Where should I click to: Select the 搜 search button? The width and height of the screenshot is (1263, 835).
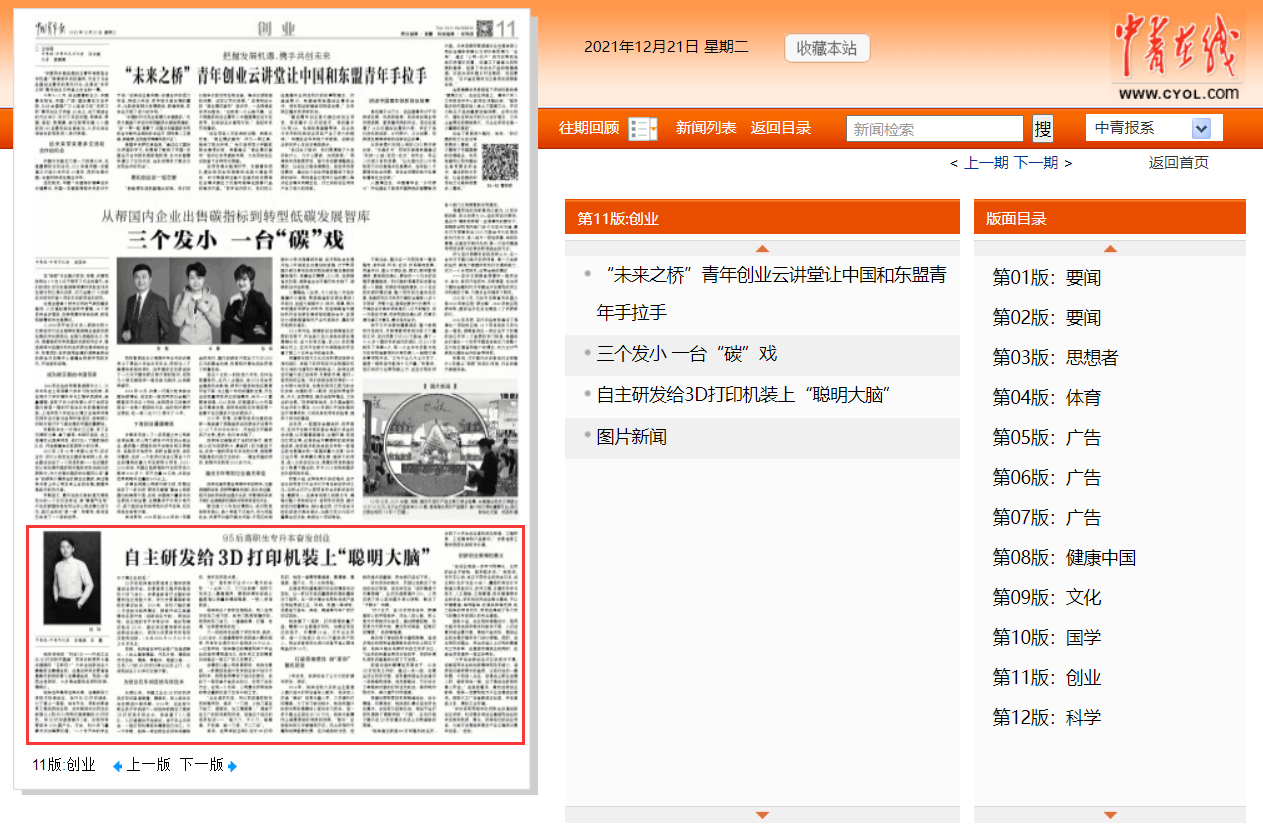point(1040,128)
